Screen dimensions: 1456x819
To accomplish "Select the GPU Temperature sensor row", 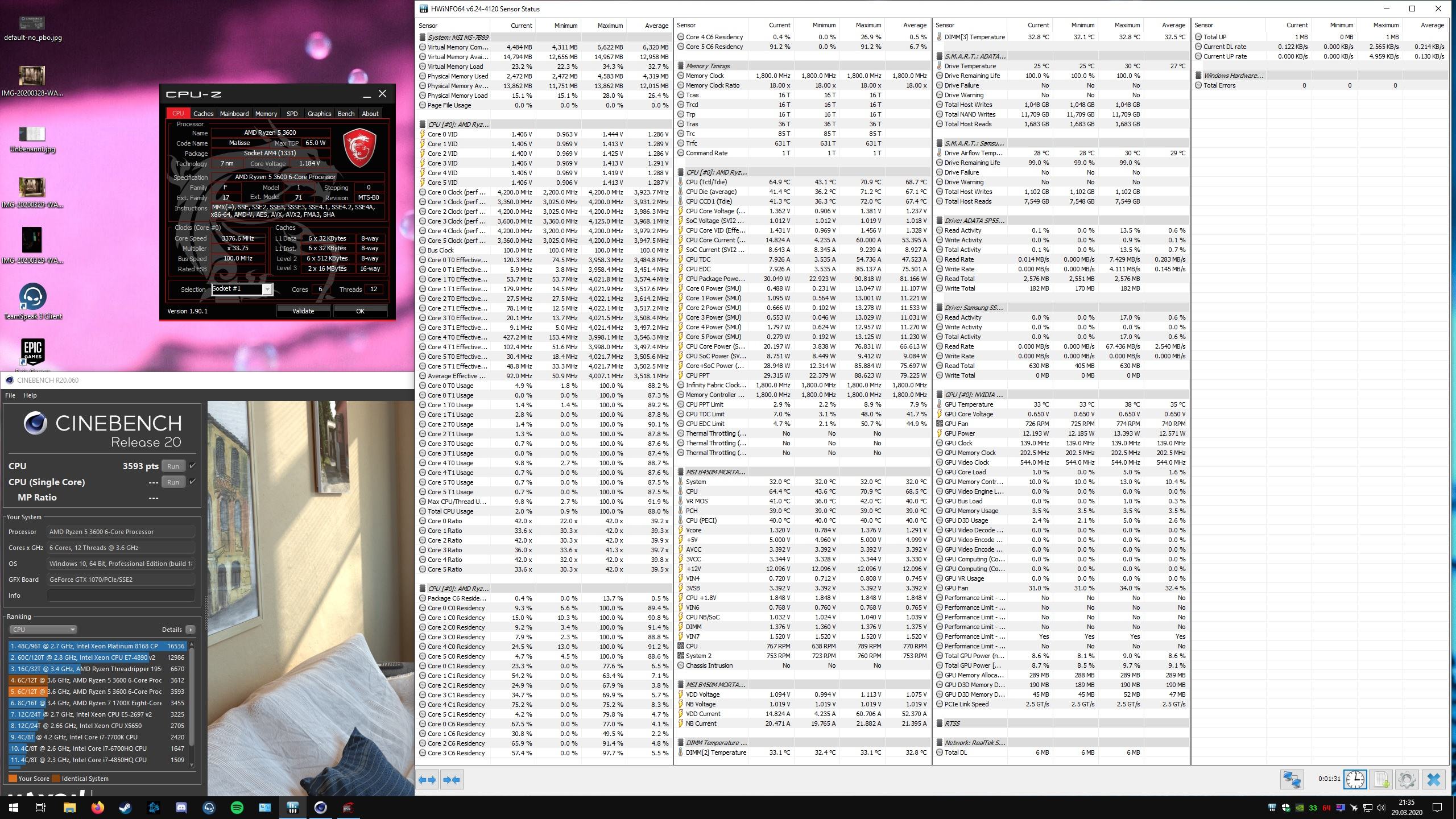I will click(1061, 404).
